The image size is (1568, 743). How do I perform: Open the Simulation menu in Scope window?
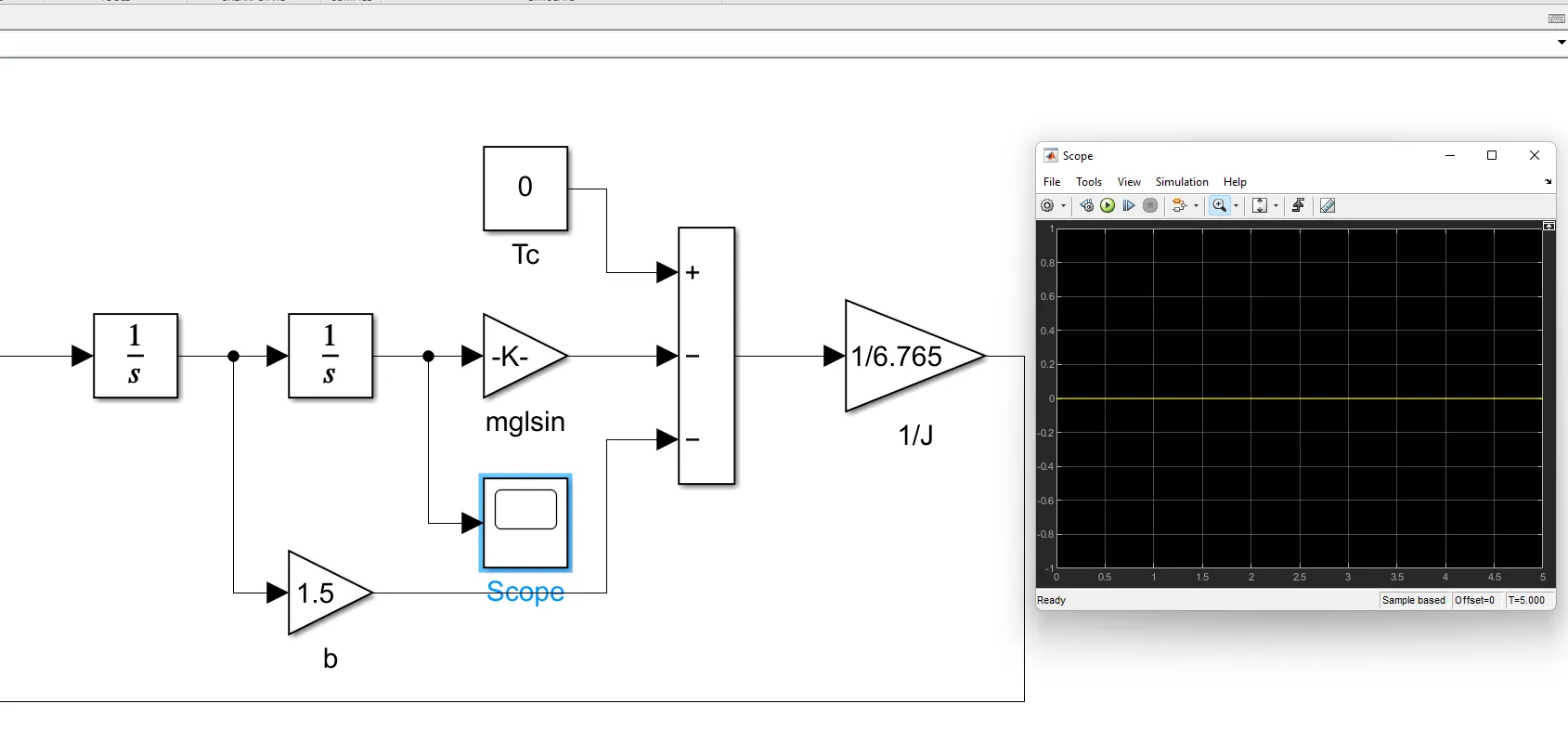1181,182
